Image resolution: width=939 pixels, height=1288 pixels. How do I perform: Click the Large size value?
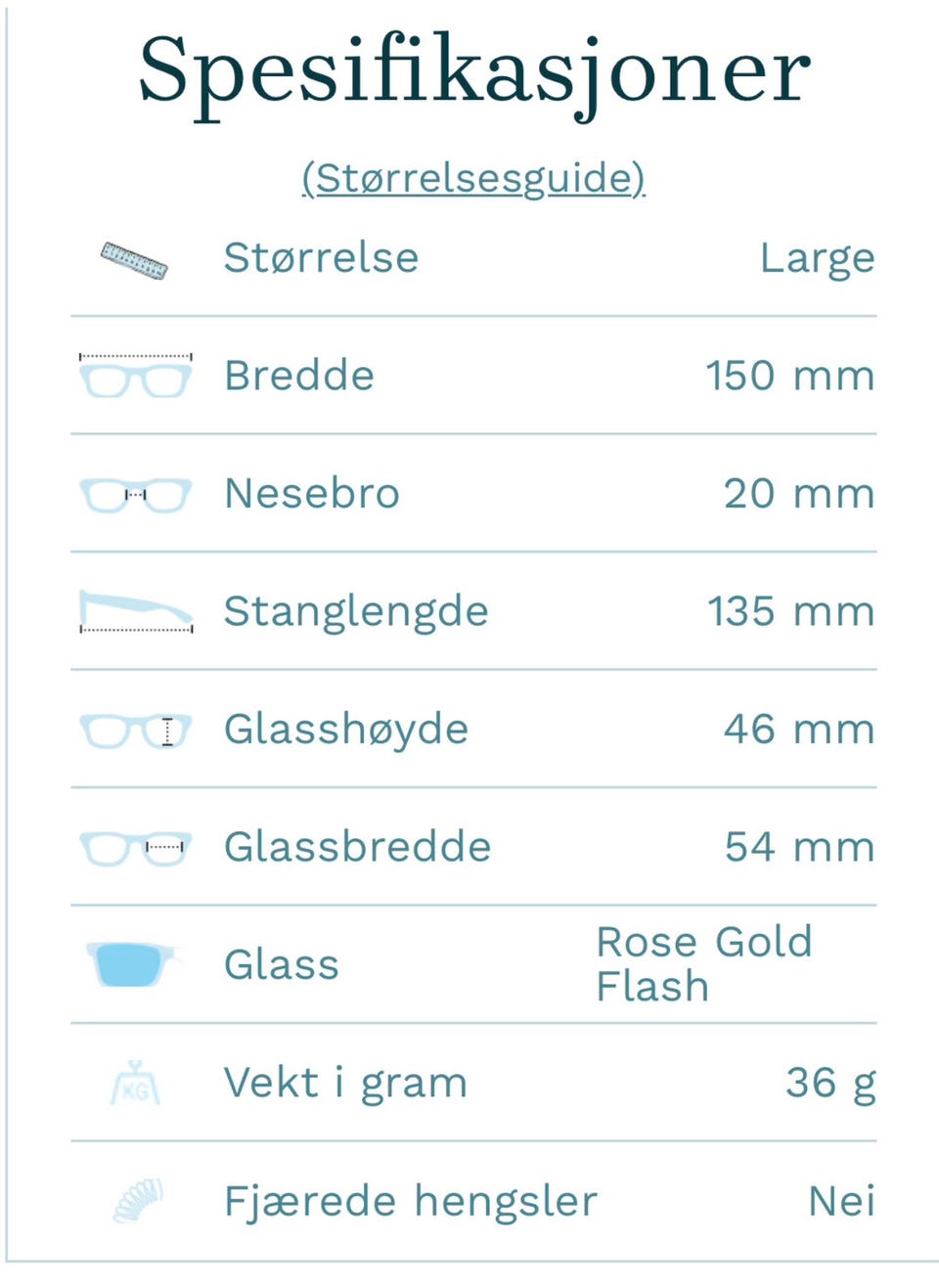pyautogui.click(x=817, y=259)
